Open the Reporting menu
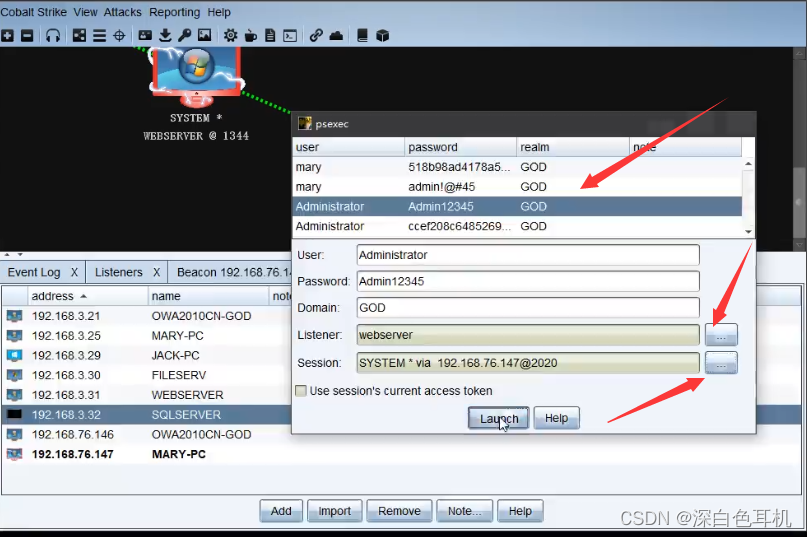The image size is (807, 537). 174,12
